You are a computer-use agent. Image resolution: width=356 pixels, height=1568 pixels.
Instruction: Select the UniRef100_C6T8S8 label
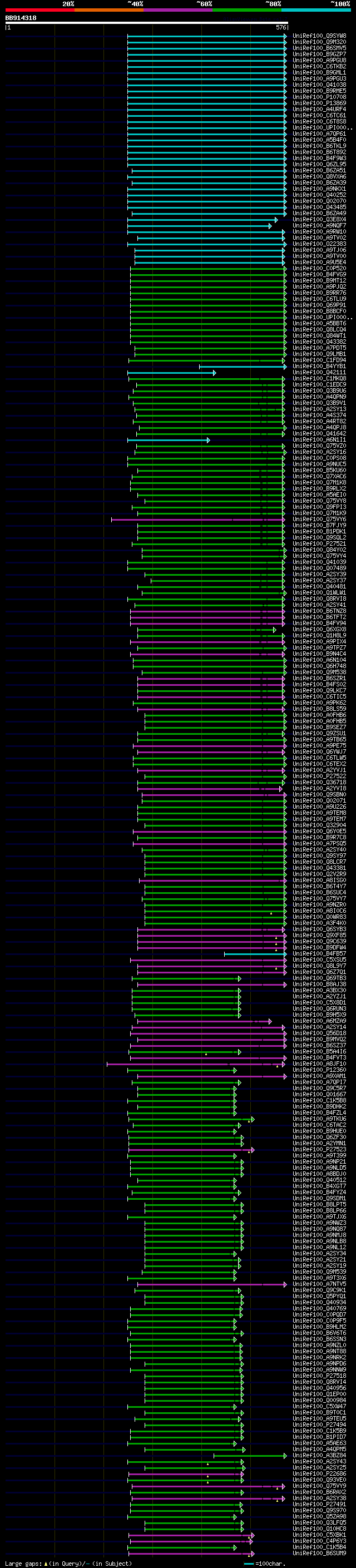point(319,122)
